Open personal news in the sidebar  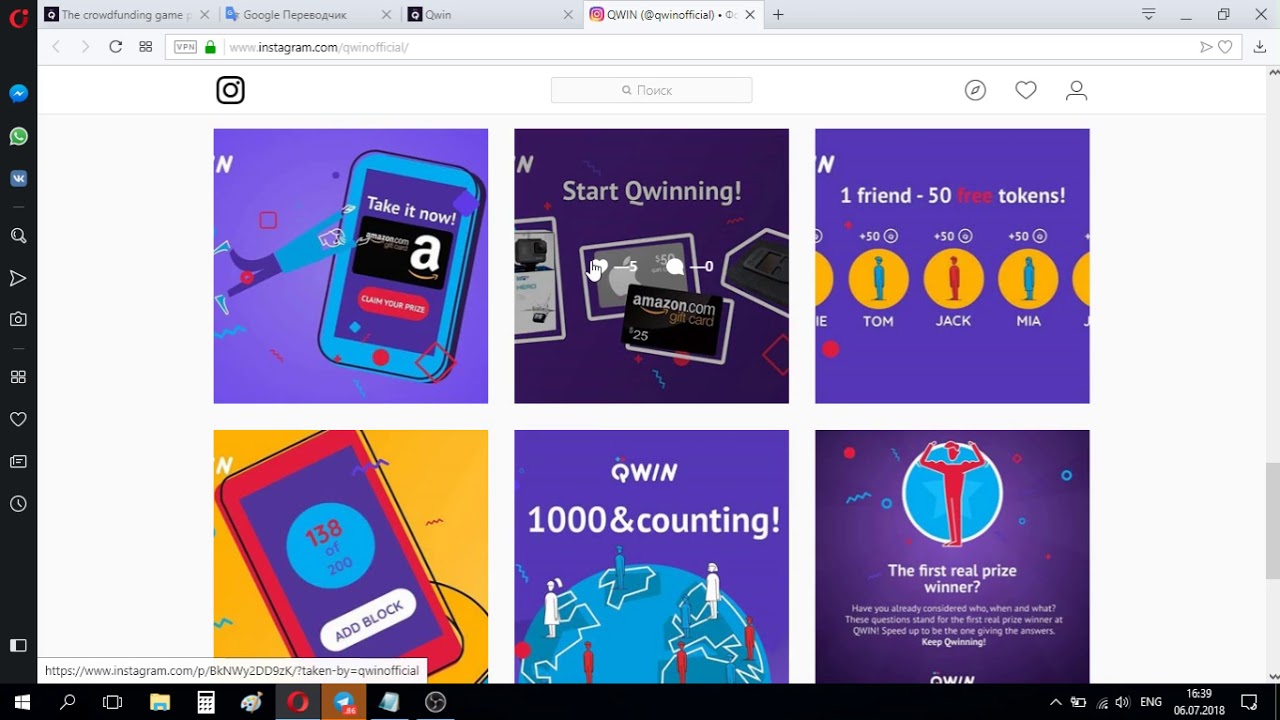18,461
